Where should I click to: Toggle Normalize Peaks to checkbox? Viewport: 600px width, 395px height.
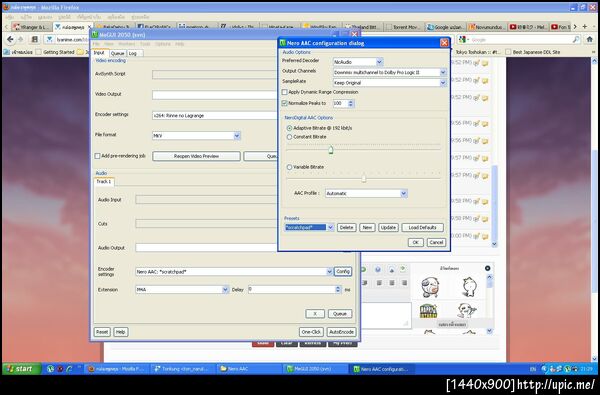[x=284, y=103]
